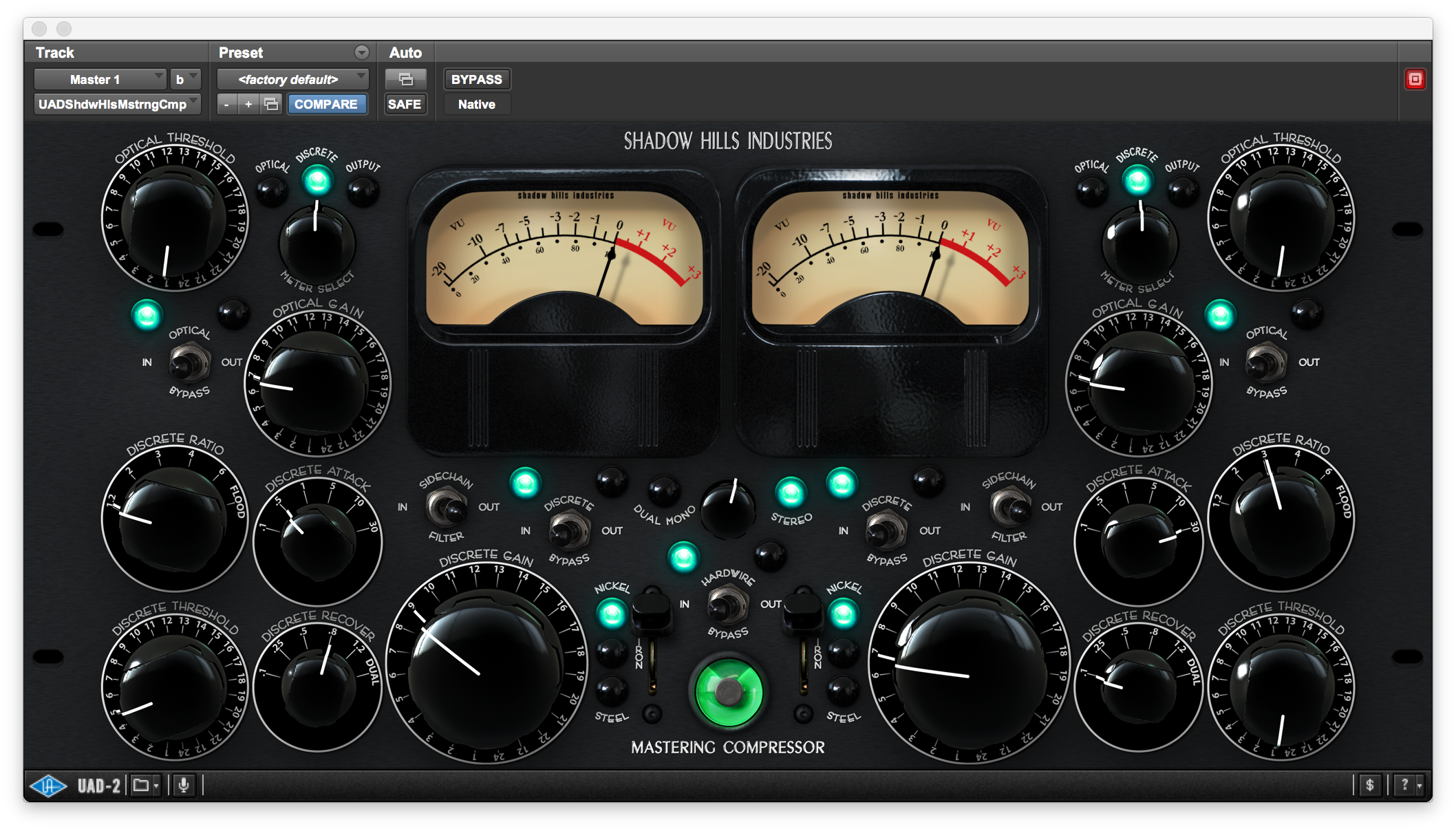Image resolution: width=1456 pixels, height=831 pixels.
Task: Toggle the green master power button
Action: 728,691
